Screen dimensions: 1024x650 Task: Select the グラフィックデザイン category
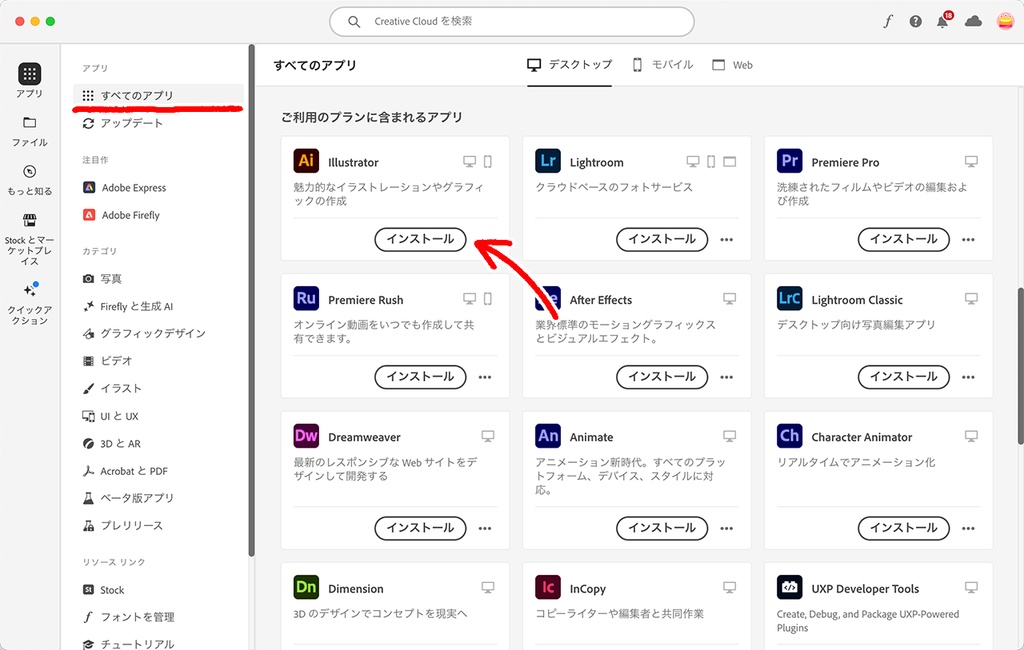(144, 333)
